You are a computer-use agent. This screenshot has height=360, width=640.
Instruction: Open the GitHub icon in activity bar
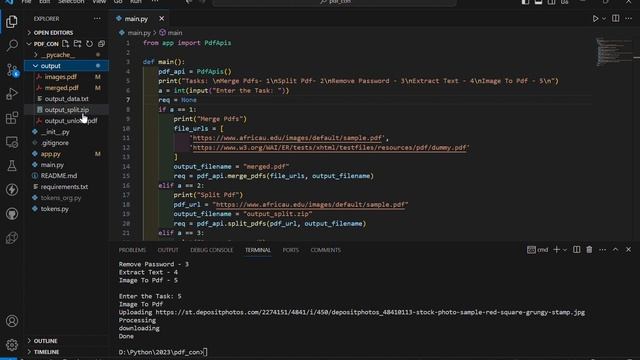[12, 213]
